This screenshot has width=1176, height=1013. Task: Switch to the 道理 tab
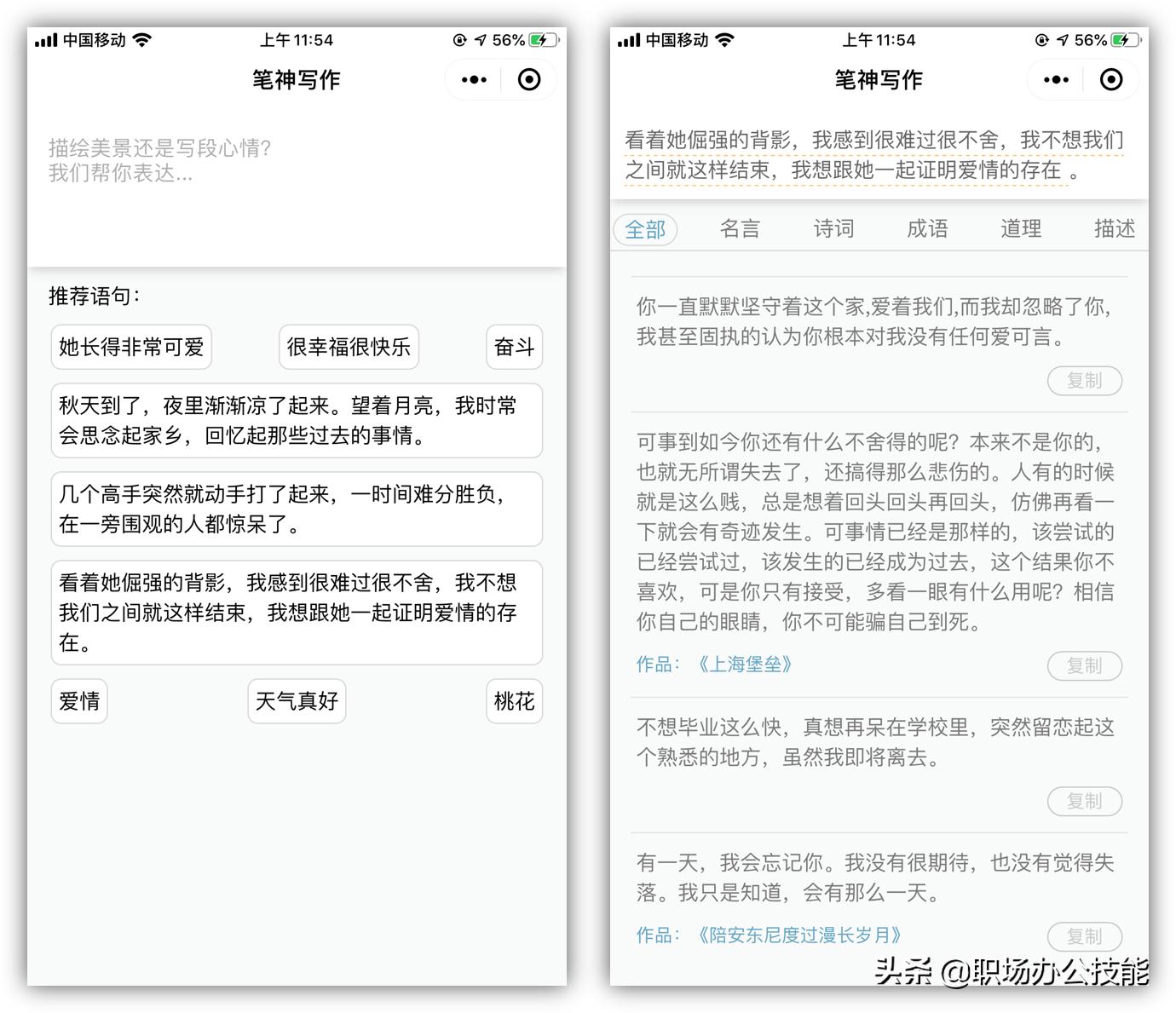[1020, 228]
